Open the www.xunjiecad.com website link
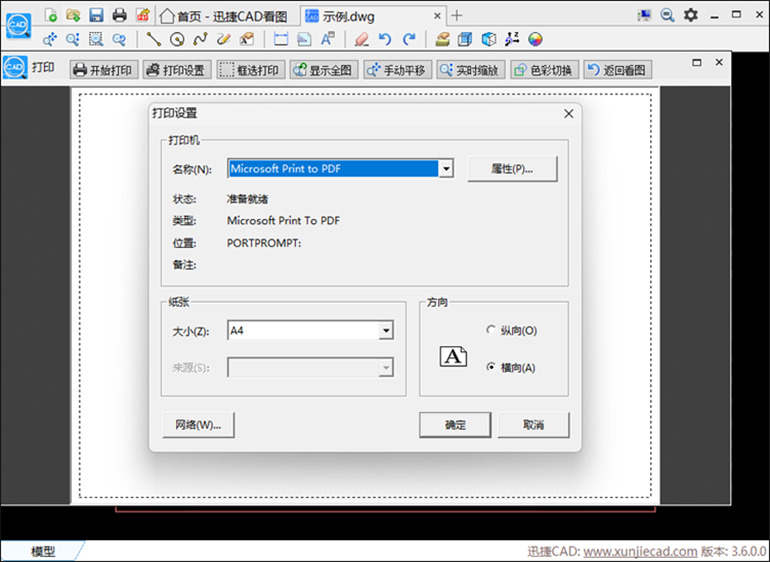This screenshot has height=562, width=770. click(640, 552)
